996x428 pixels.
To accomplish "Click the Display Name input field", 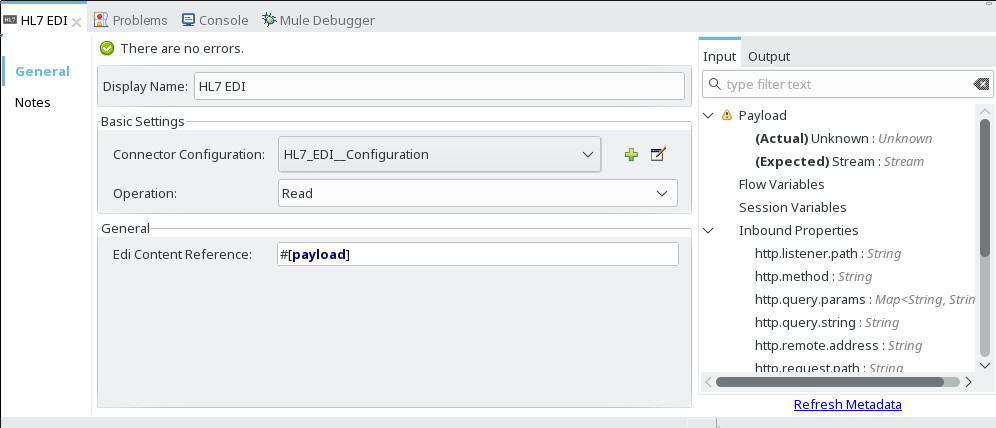I will tap(439, 86).
